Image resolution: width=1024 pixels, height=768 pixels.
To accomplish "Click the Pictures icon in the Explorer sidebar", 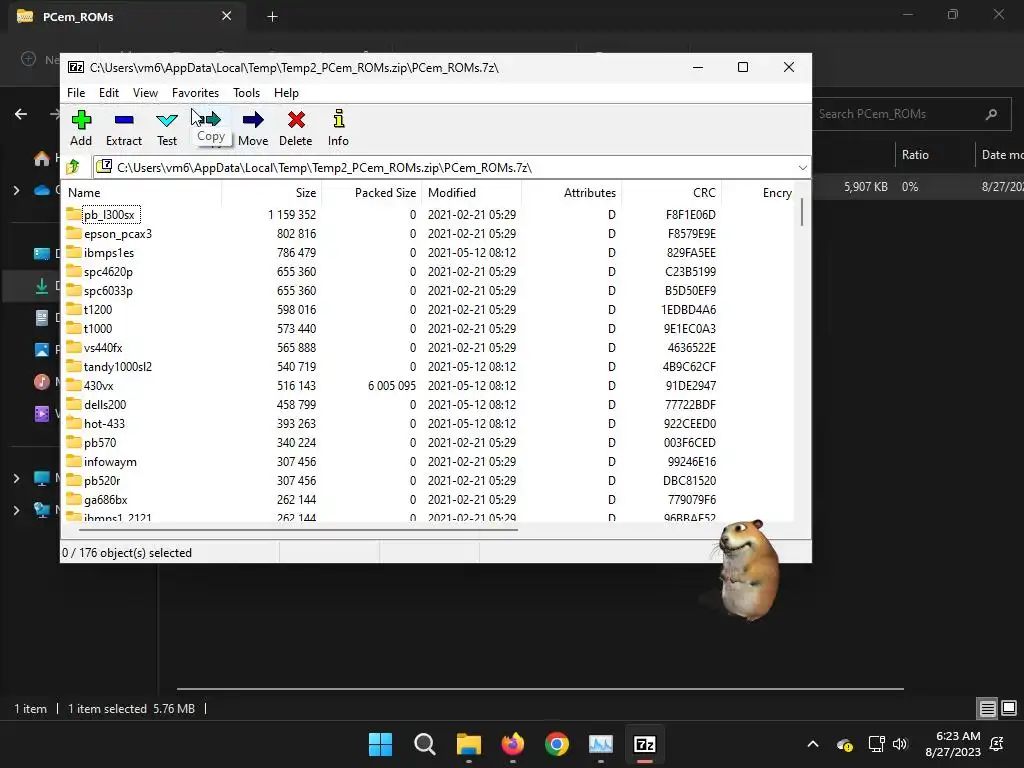I will 42,350.
